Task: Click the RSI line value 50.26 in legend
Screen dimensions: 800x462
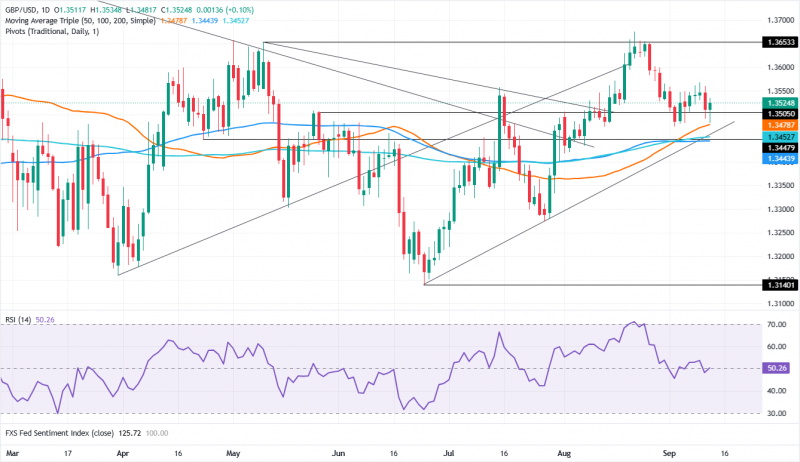Action: [x=45, y=320]
